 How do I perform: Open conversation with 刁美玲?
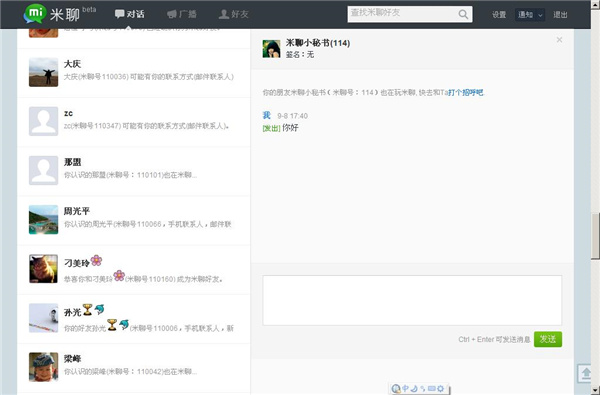click(134, 269)
